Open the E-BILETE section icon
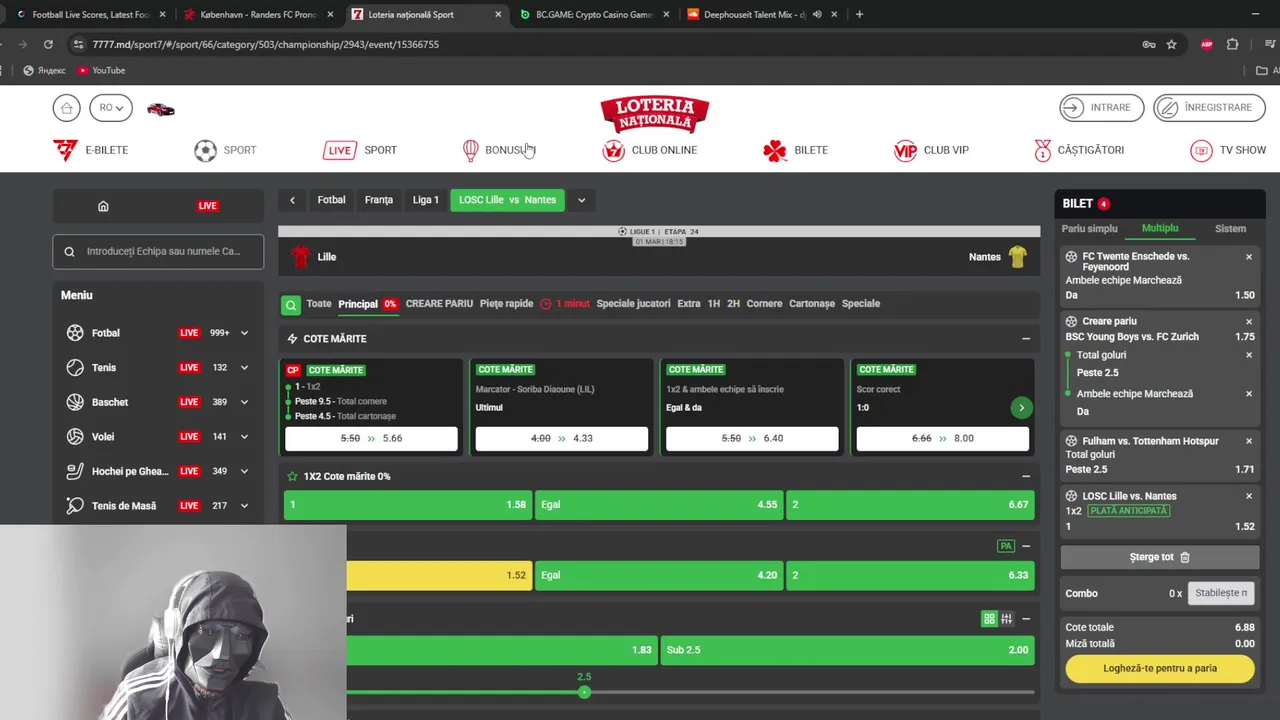Screen dimensions: 1280x720 point(65,150)
